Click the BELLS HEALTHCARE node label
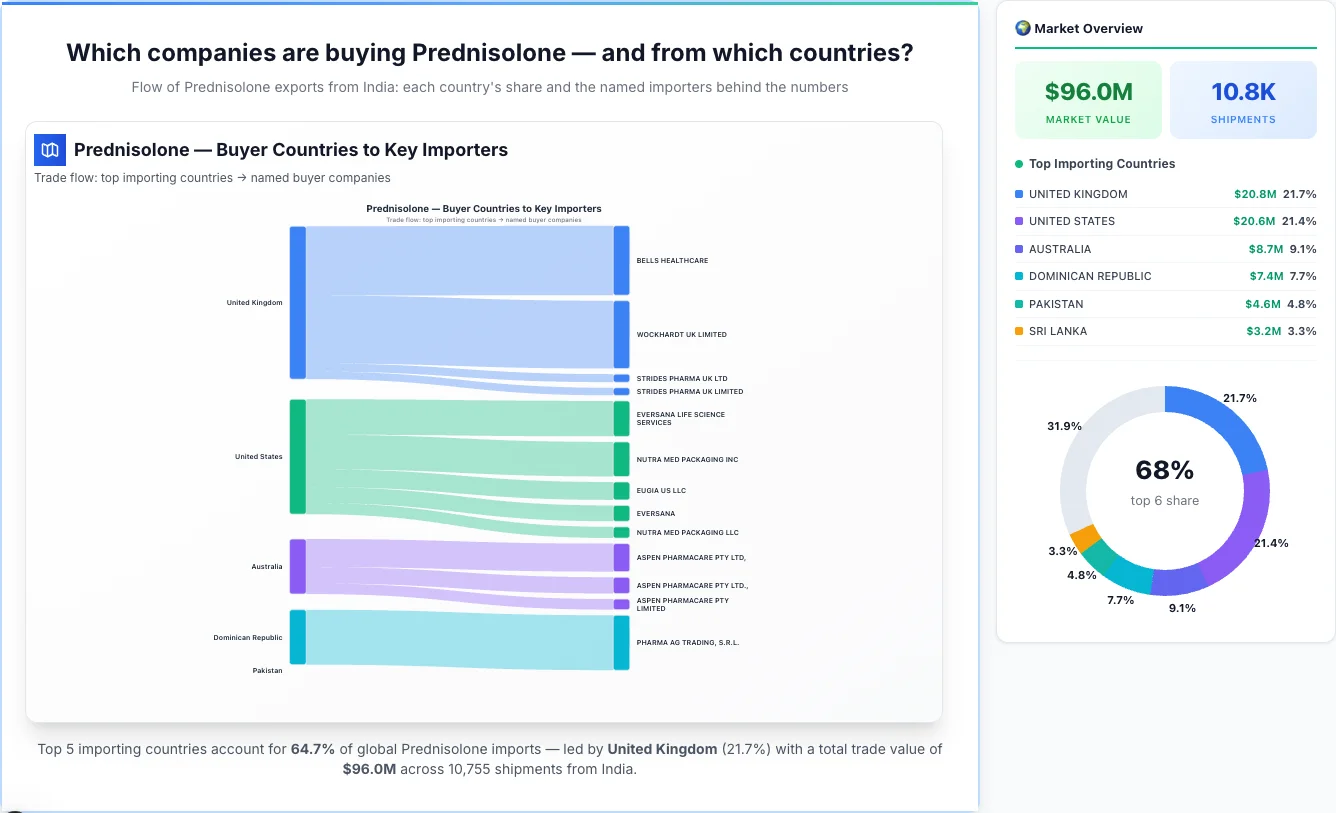The width and height of the screenshot is (1336, 813). tap(670, 260)
